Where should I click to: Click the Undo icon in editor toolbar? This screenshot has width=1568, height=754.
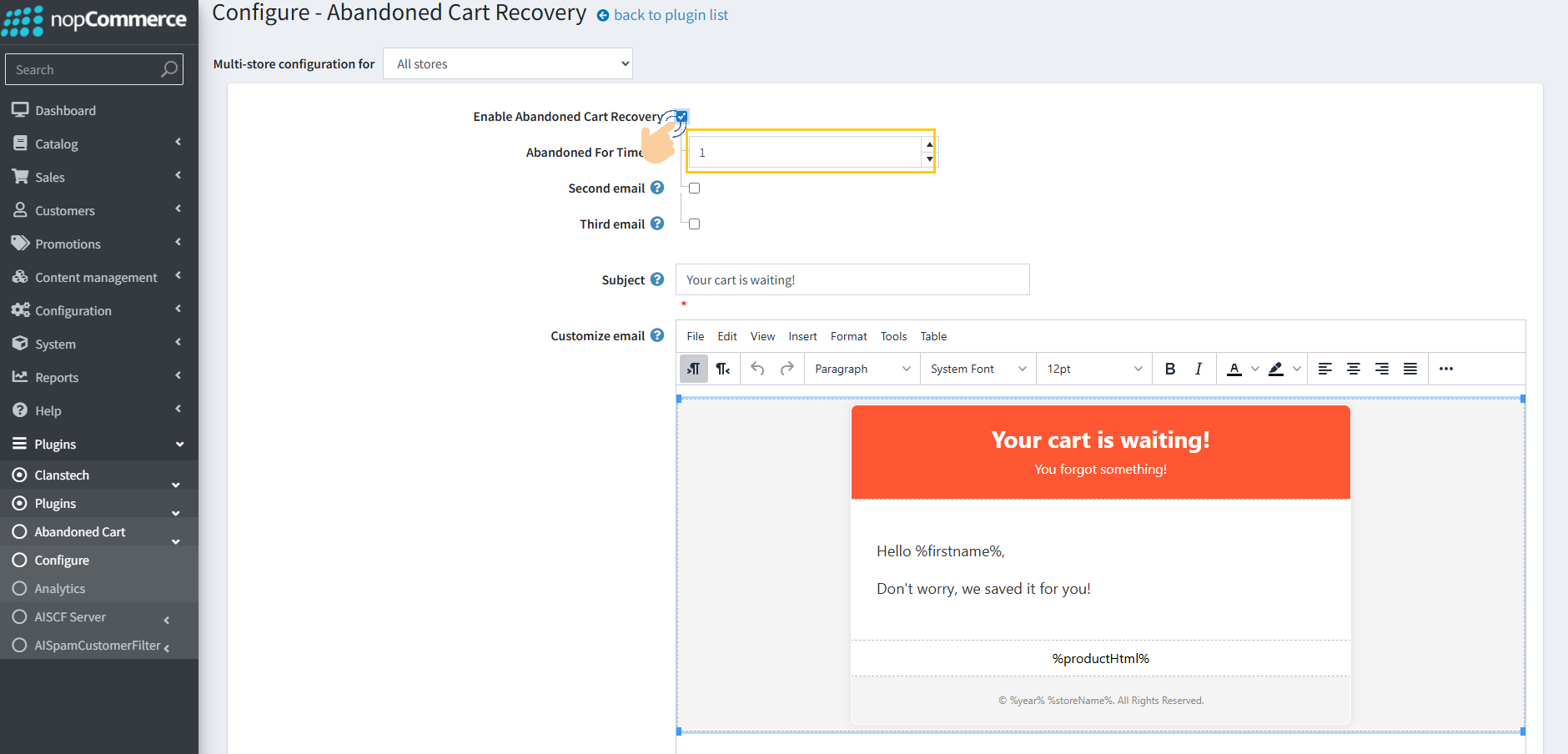point(757,369)
